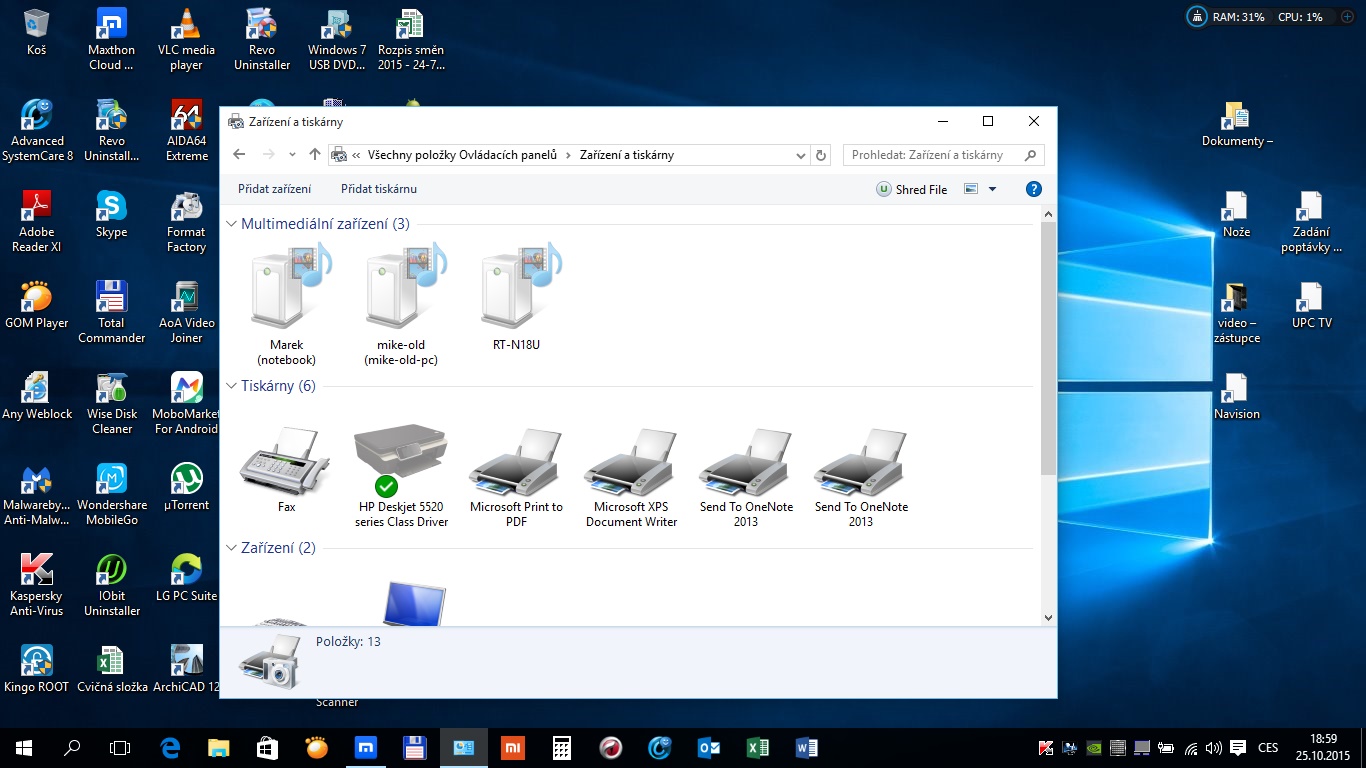Select the Marek (notebook) media device
Image resolution: width=1366 pixels, height=768 pixels.
click(286, 290)
